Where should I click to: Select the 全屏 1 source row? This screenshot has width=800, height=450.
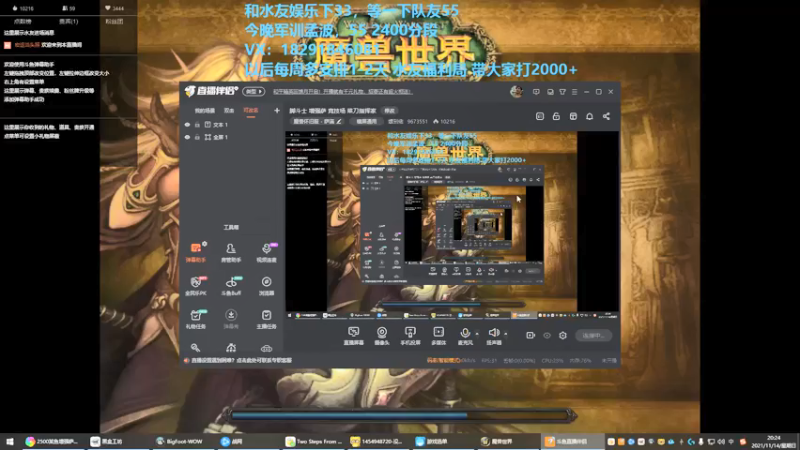point(232,137)
